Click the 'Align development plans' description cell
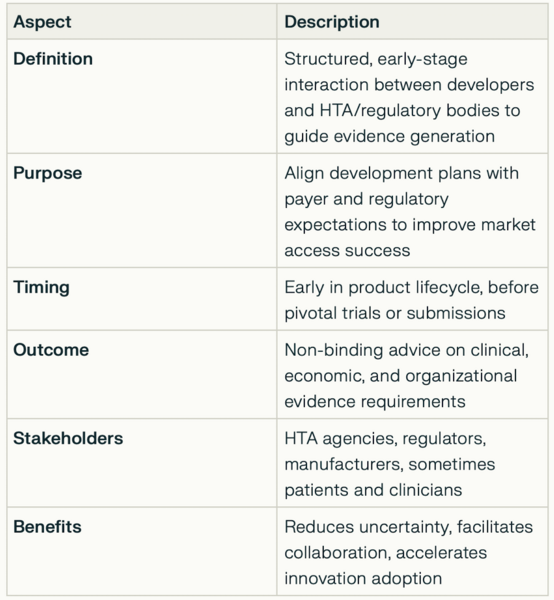The image size is (554, 600). 412,210
